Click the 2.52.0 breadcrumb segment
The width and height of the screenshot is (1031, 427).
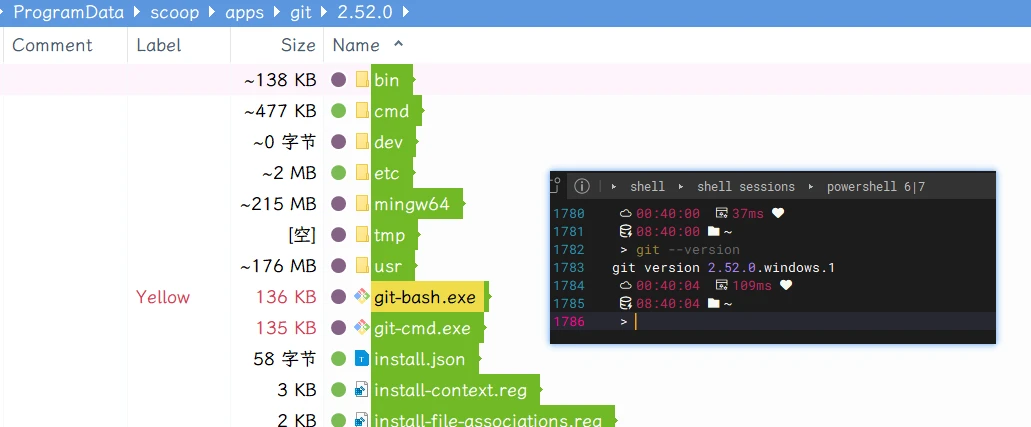[x=365, y=13]
